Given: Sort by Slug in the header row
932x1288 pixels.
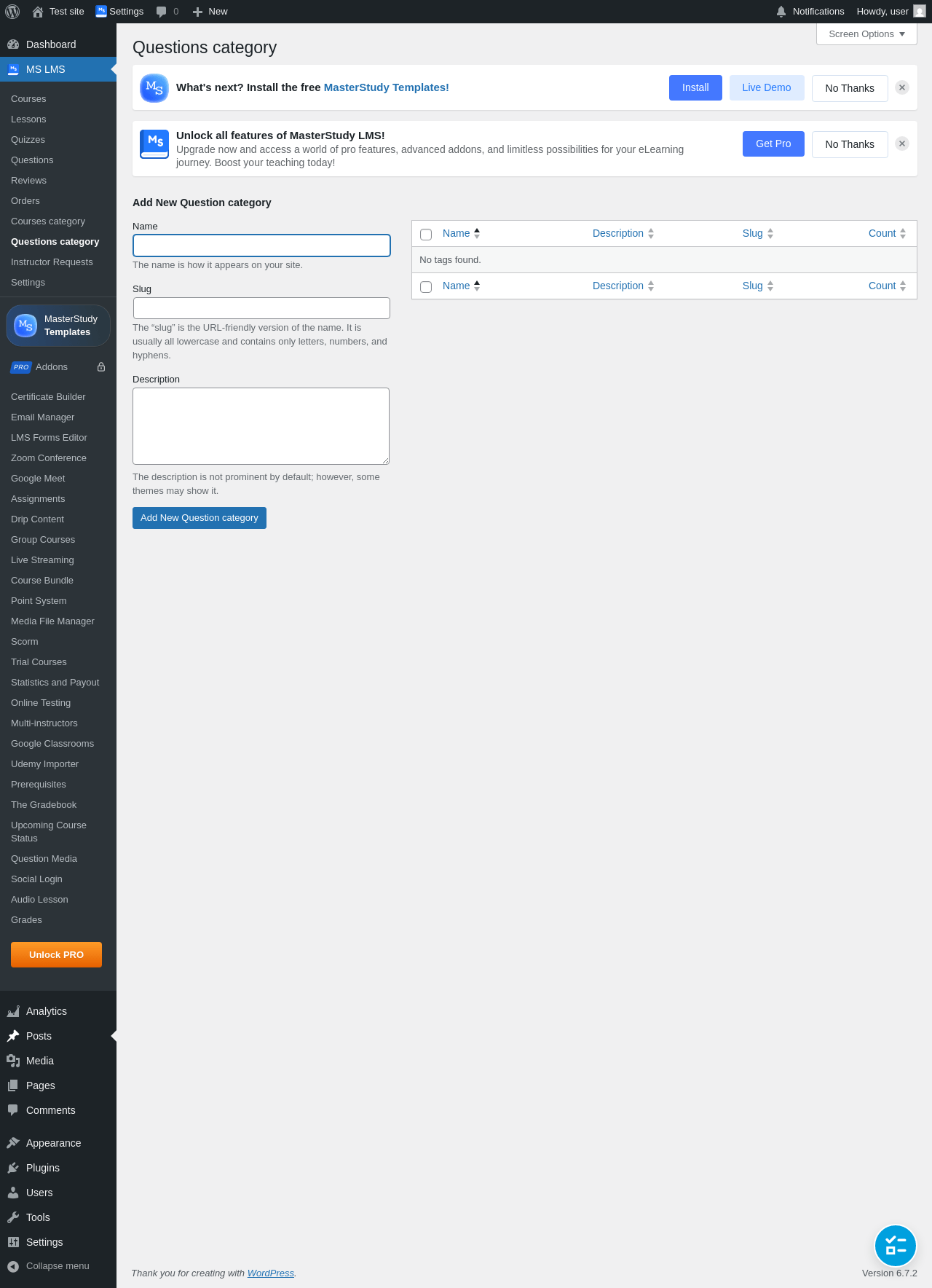Looking at the screenshot, I should pyautogui.click(x=758, y=233).
